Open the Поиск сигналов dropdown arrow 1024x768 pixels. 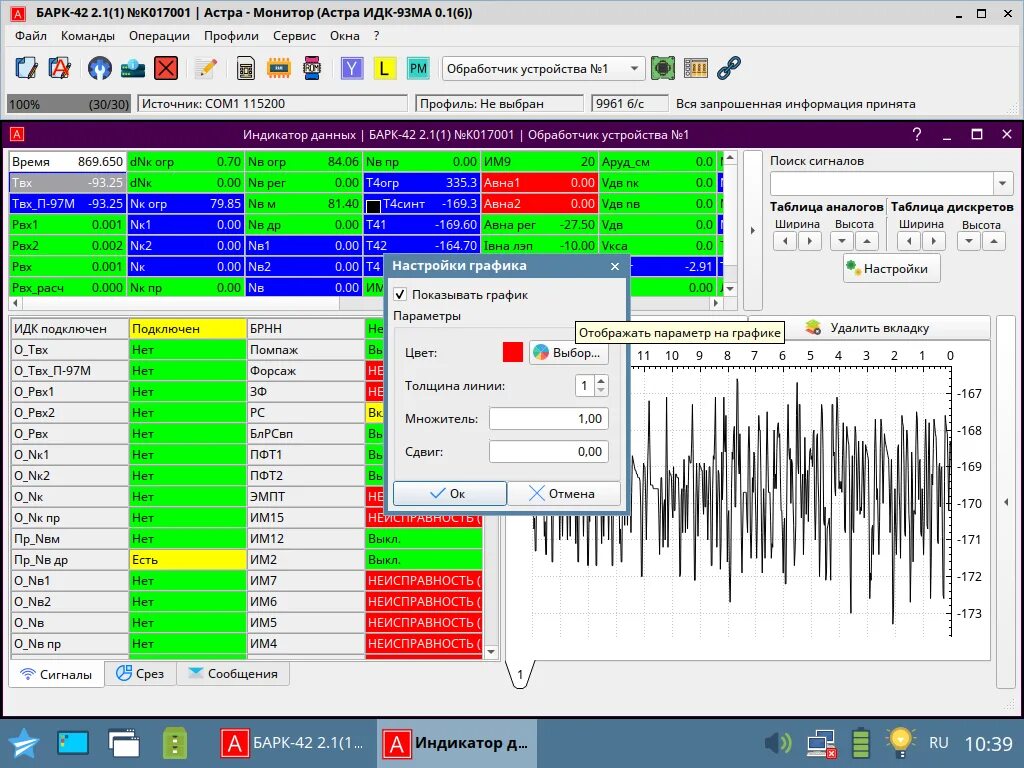1002,184
